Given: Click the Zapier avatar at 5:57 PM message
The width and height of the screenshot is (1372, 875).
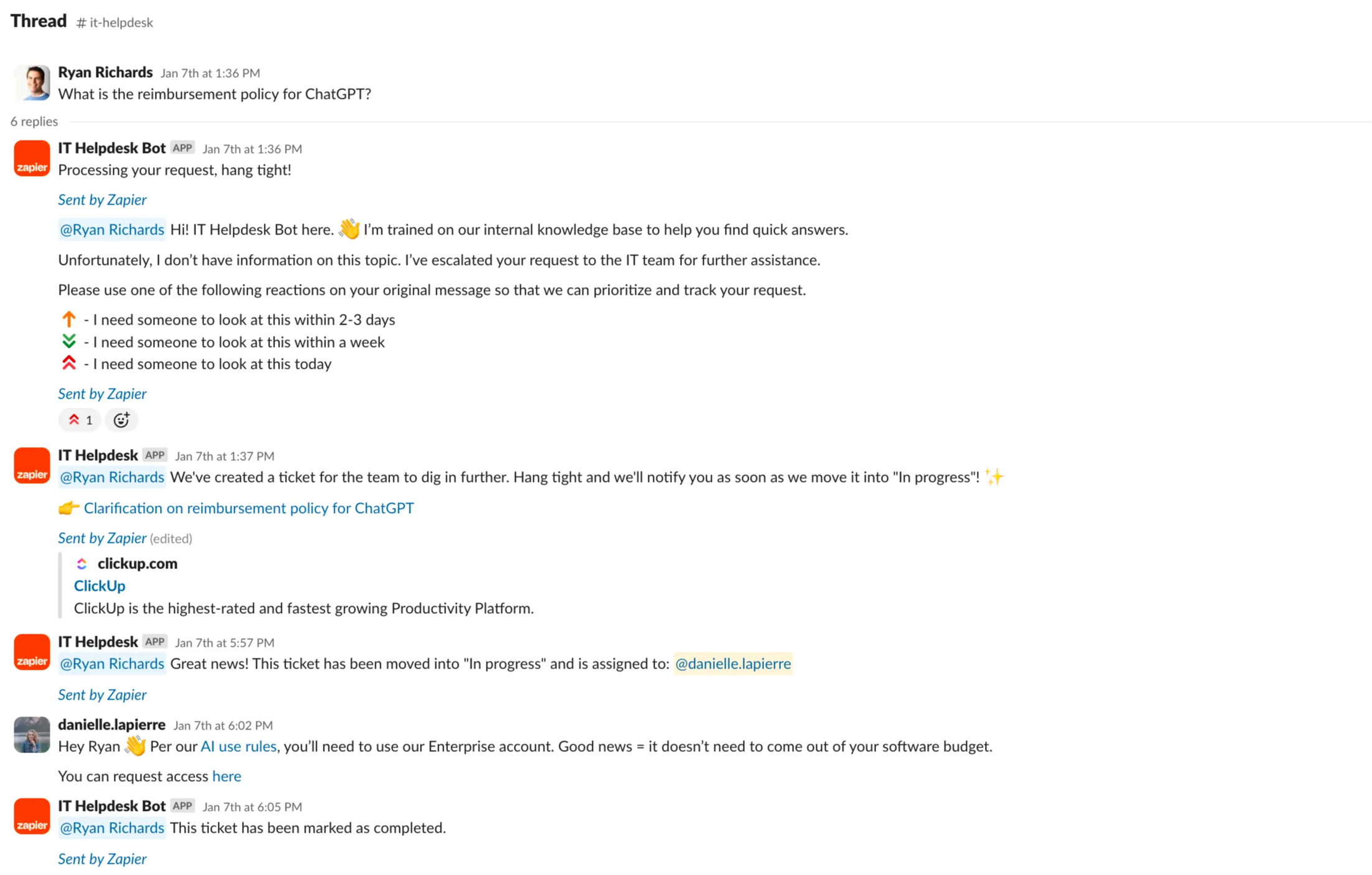Looking at the screenshot, I should point(32,652).
